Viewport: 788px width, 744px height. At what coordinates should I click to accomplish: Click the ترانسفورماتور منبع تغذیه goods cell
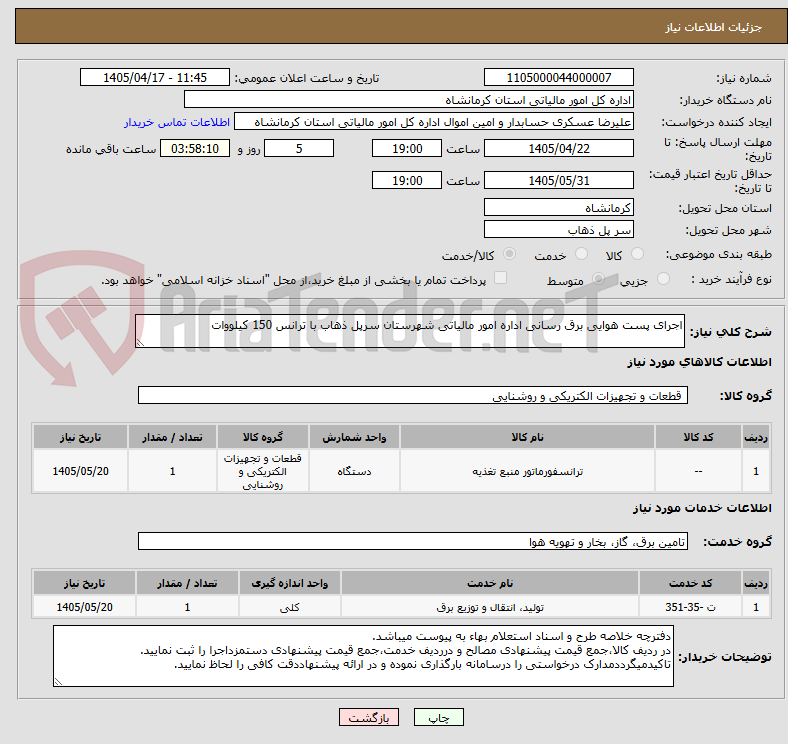[x=527, y=471]
